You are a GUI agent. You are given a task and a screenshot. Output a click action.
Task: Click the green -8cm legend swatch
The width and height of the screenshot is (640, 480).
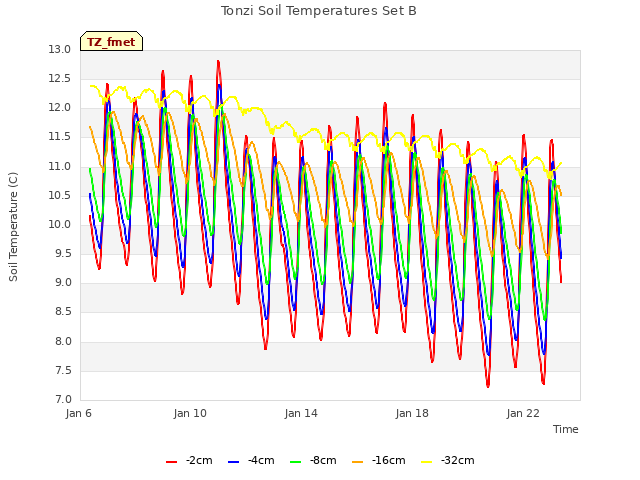[296, 462]
